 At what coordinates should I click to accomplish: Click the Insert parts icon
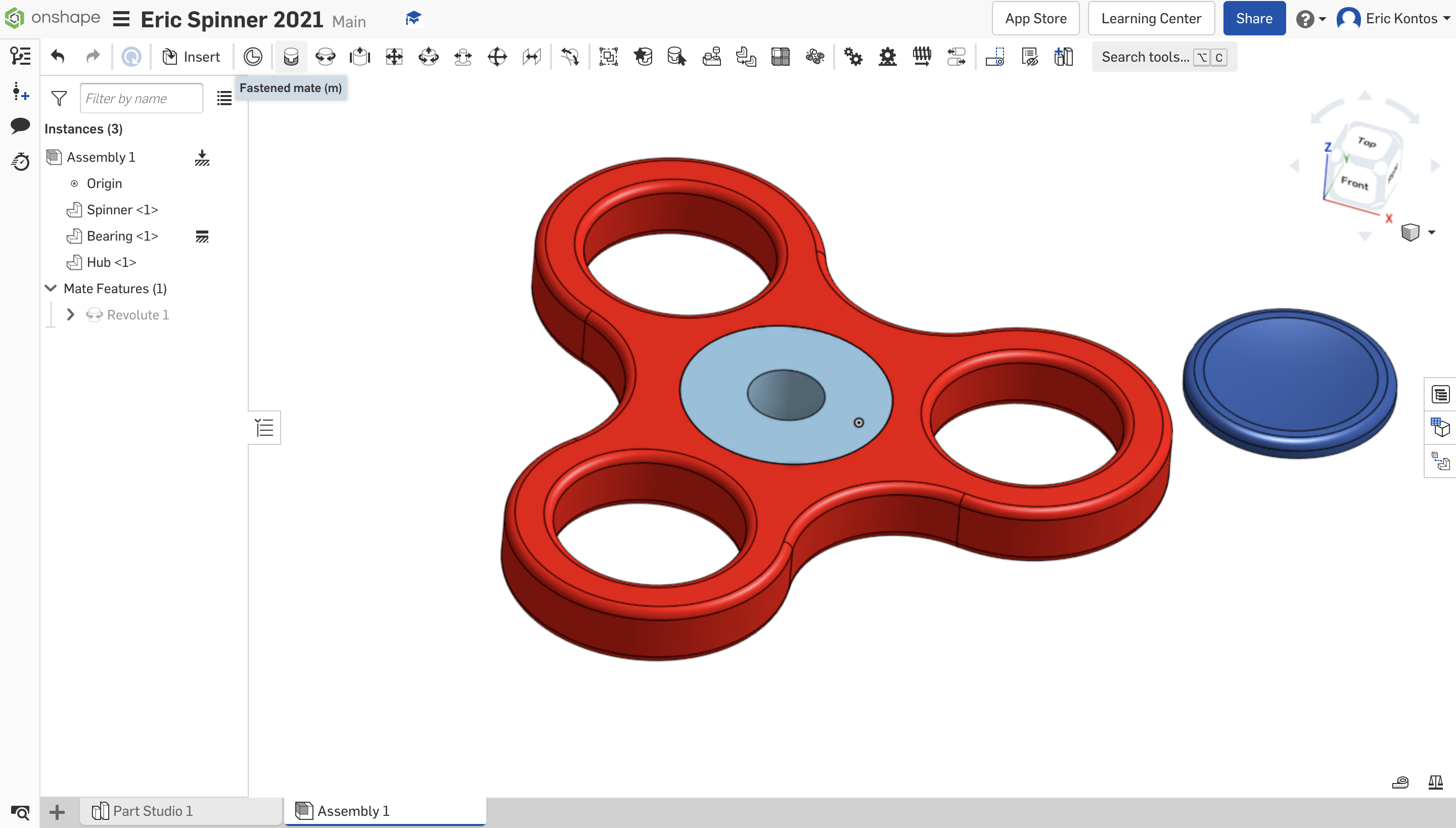coord(190,57)
